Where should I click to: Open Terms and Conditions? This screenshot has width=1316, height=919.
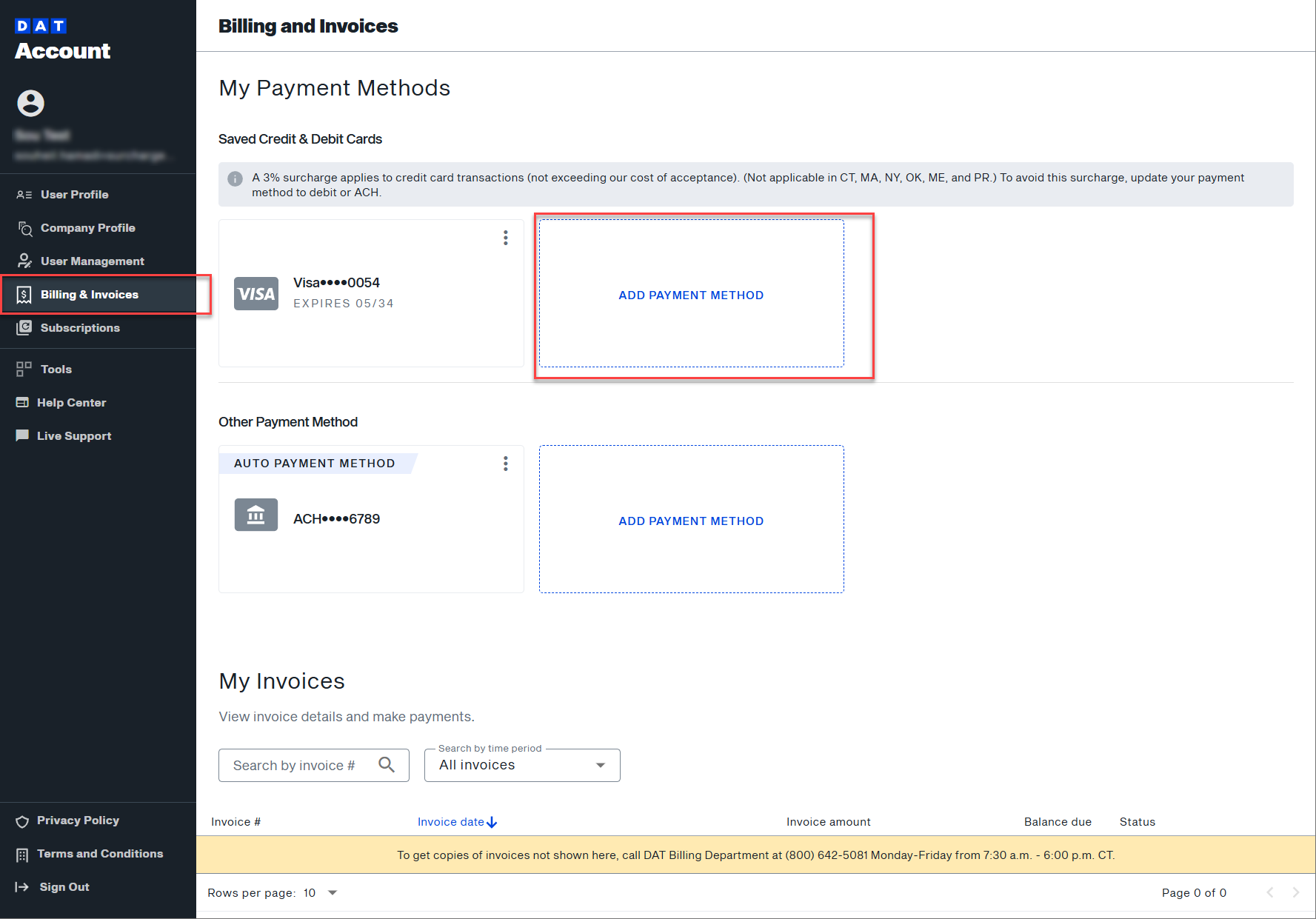tap(100, 853)
